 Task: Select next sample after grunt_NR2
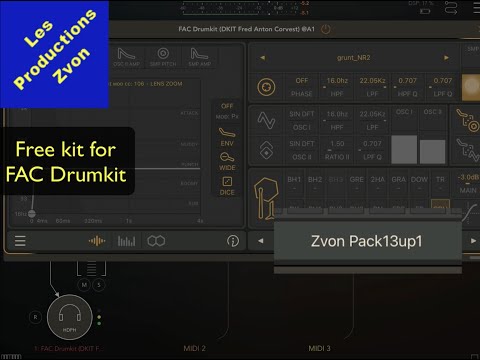446,58
